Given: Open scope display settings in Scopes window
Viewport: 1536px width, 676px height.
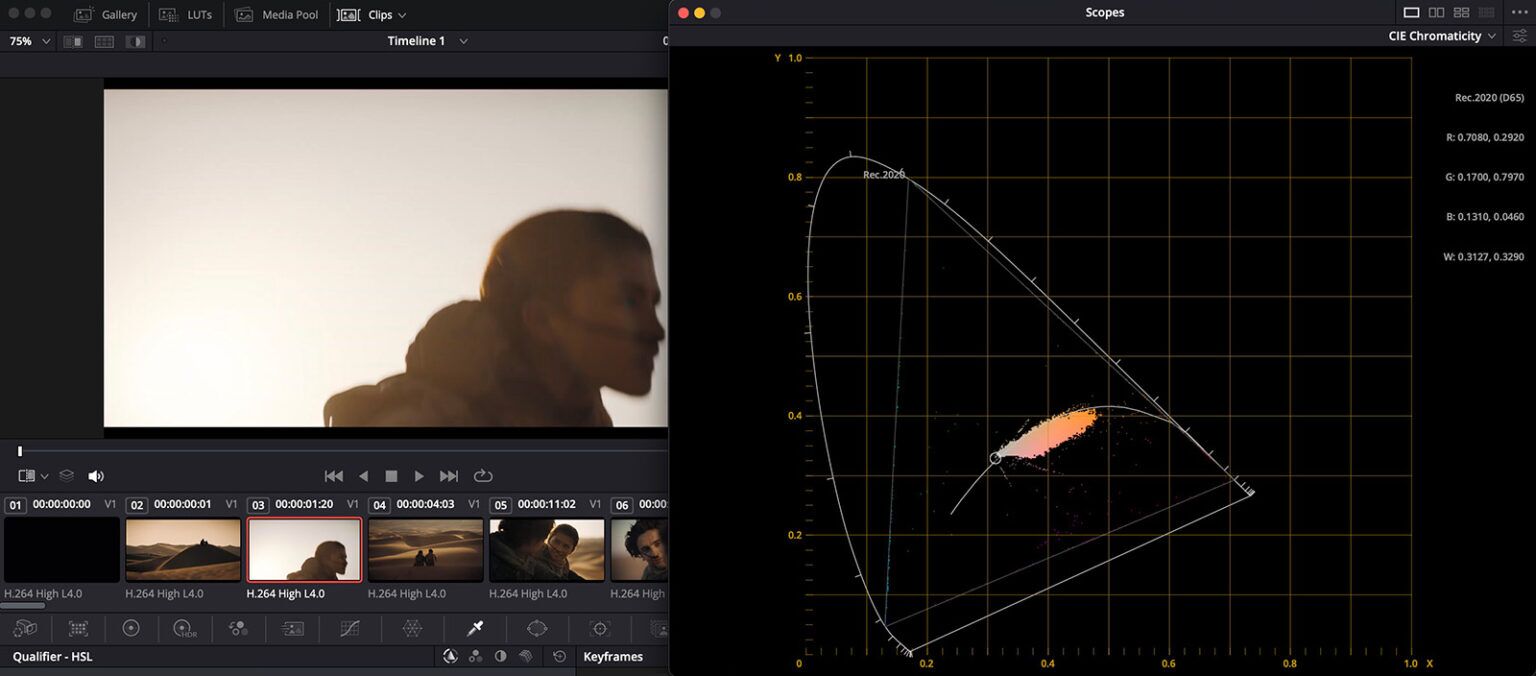Looking at the screenshot, I should (1519, 35).
